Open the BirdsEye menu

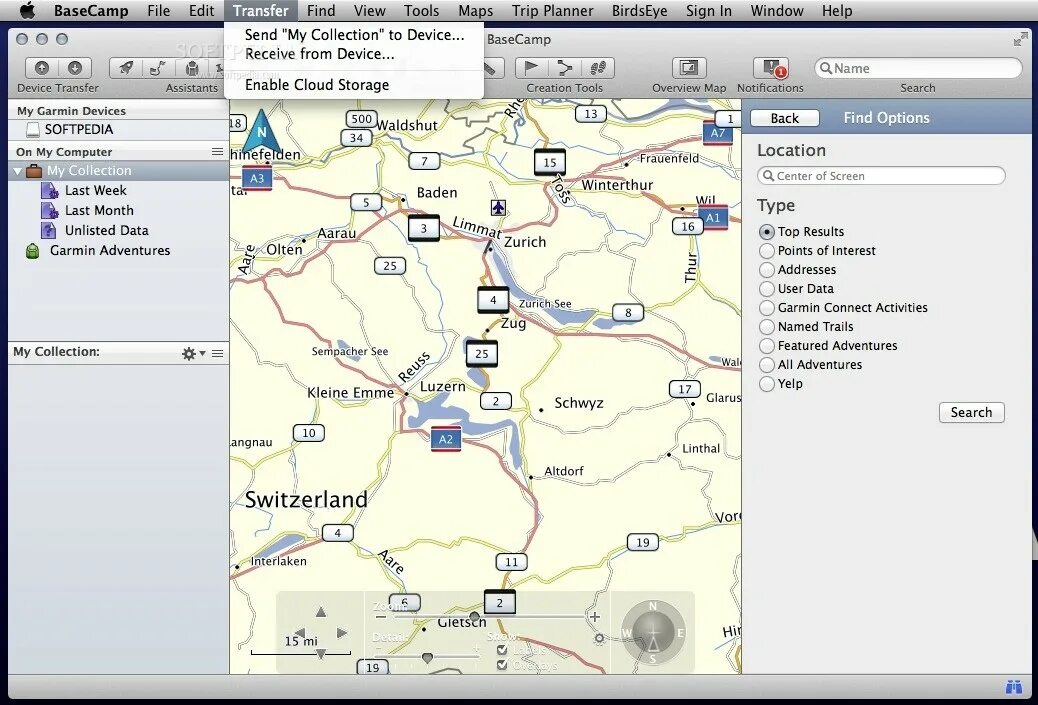[639, 11]
